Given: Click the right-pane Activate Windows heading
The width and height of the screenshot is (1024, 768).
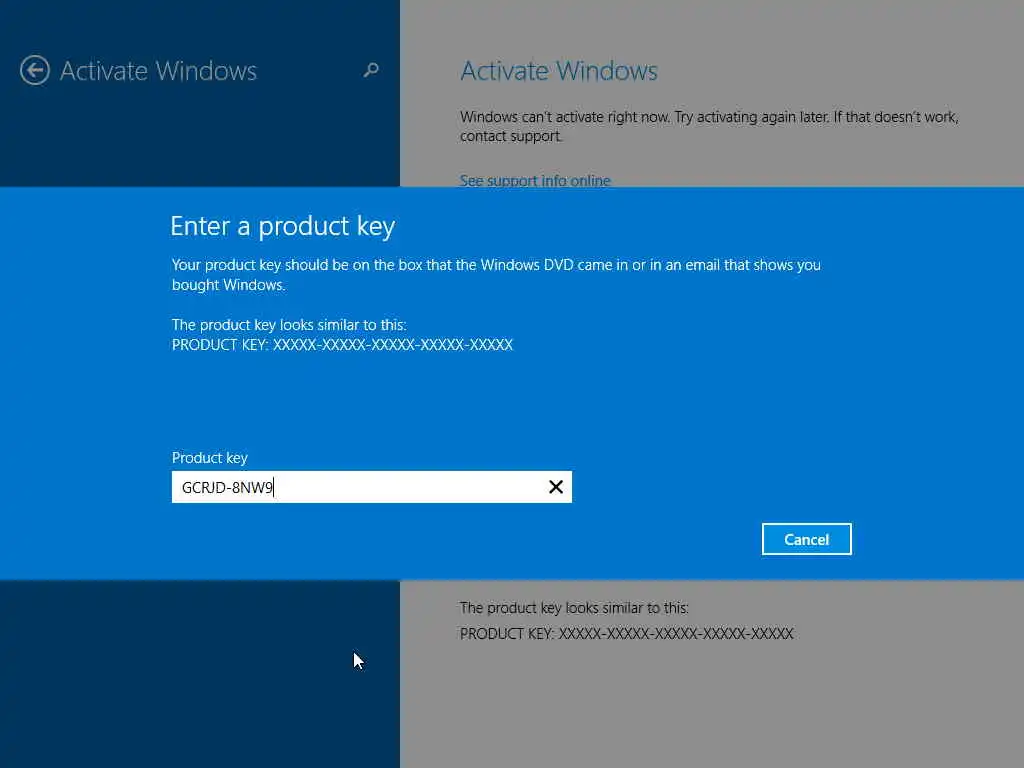Looking at the screenshot, I should (559, 71).
